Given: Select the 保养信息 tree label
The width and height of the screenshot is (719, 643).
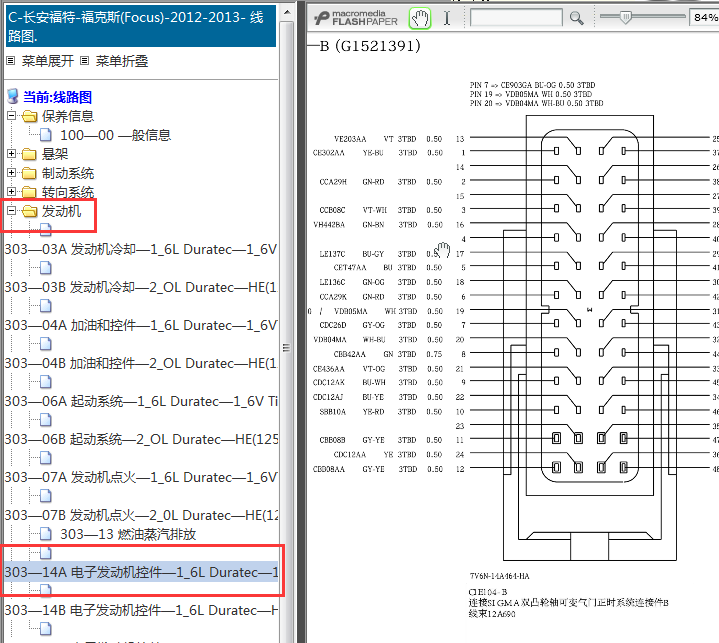Looking at the screenshot, I should (x=68, y=116).
